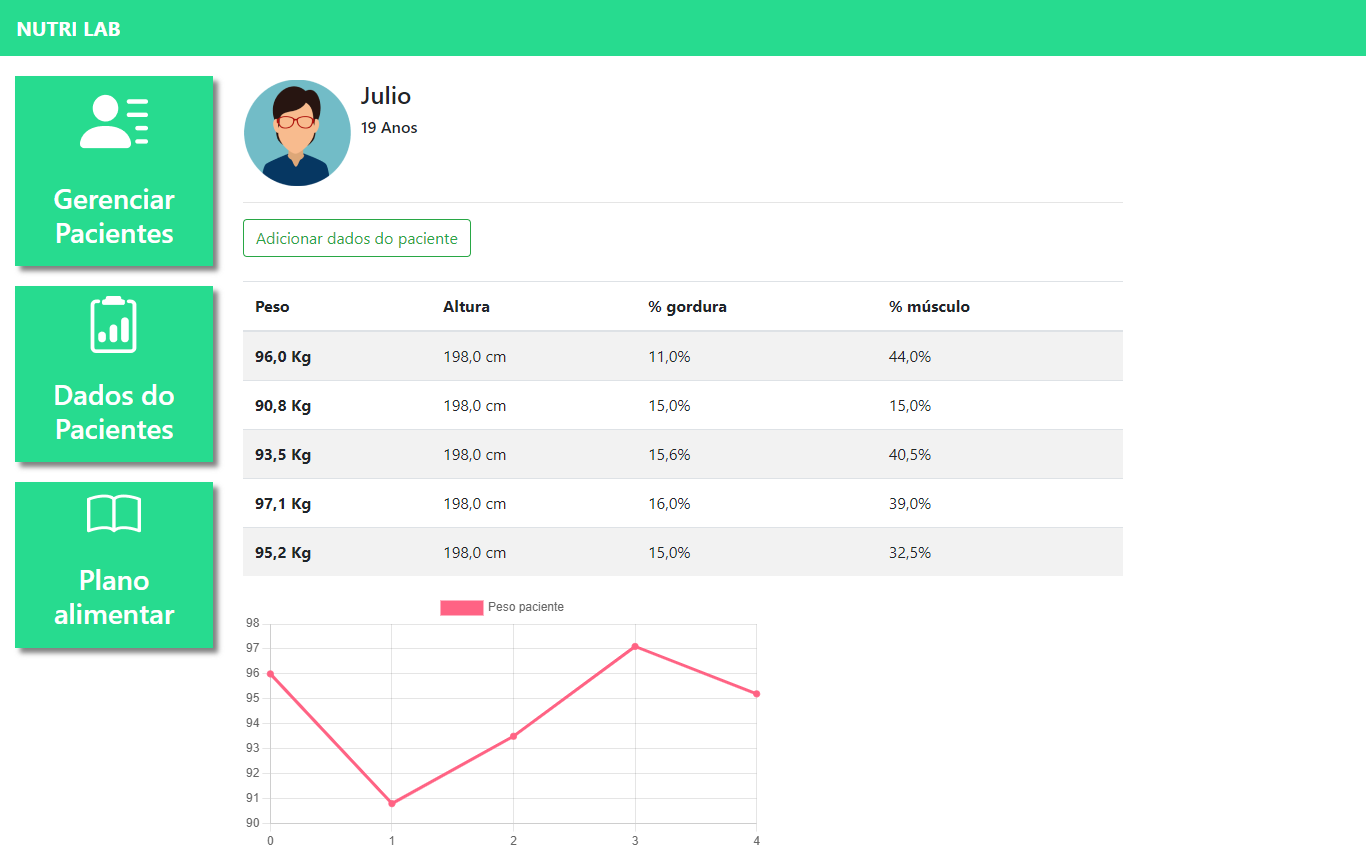The image size is (1366, 852).
Task: Open the Gerenciar Pacientes text label
Action: (114, 216)
